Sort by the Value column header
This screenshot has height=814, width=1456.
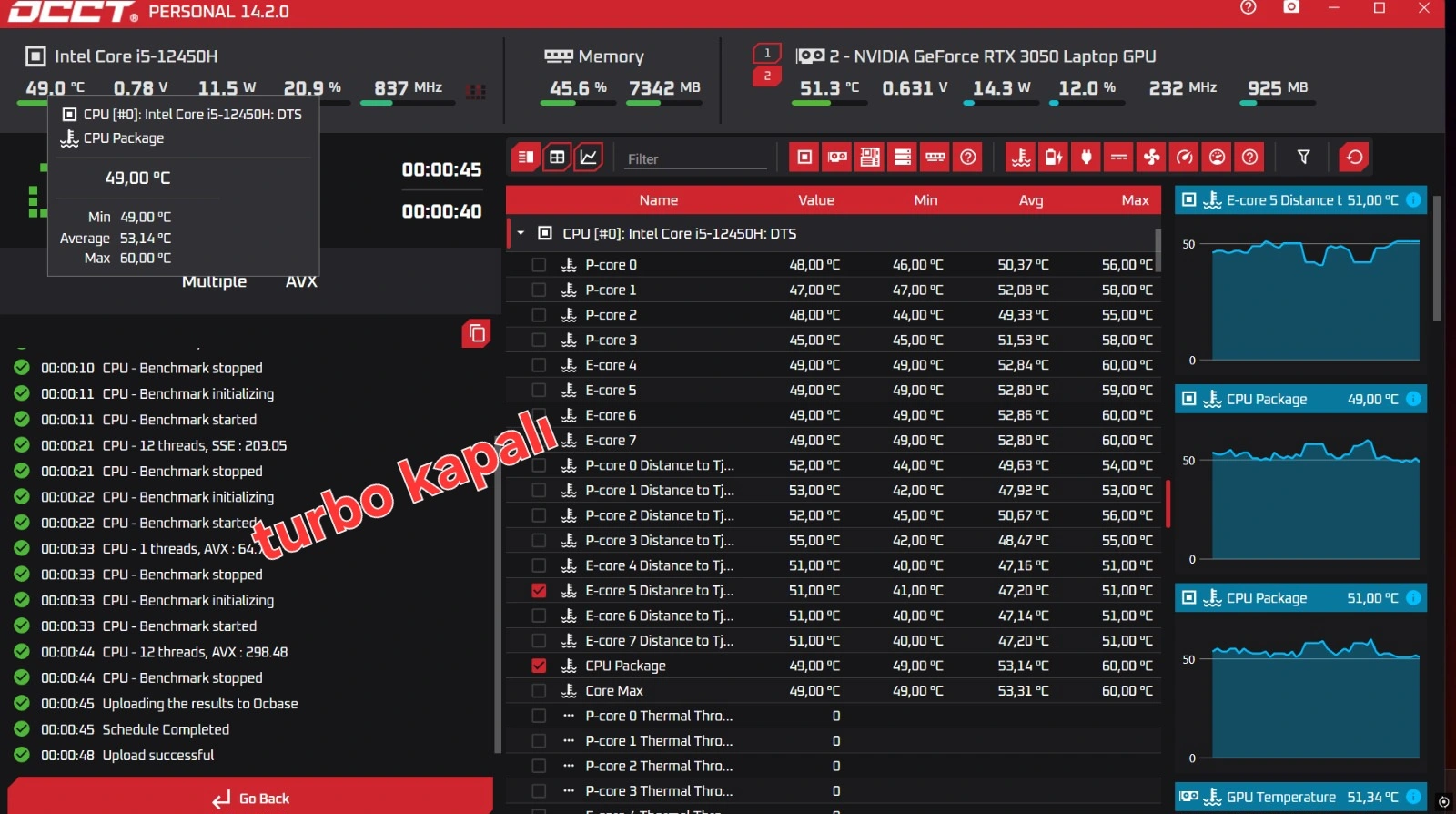click(816, 200)
